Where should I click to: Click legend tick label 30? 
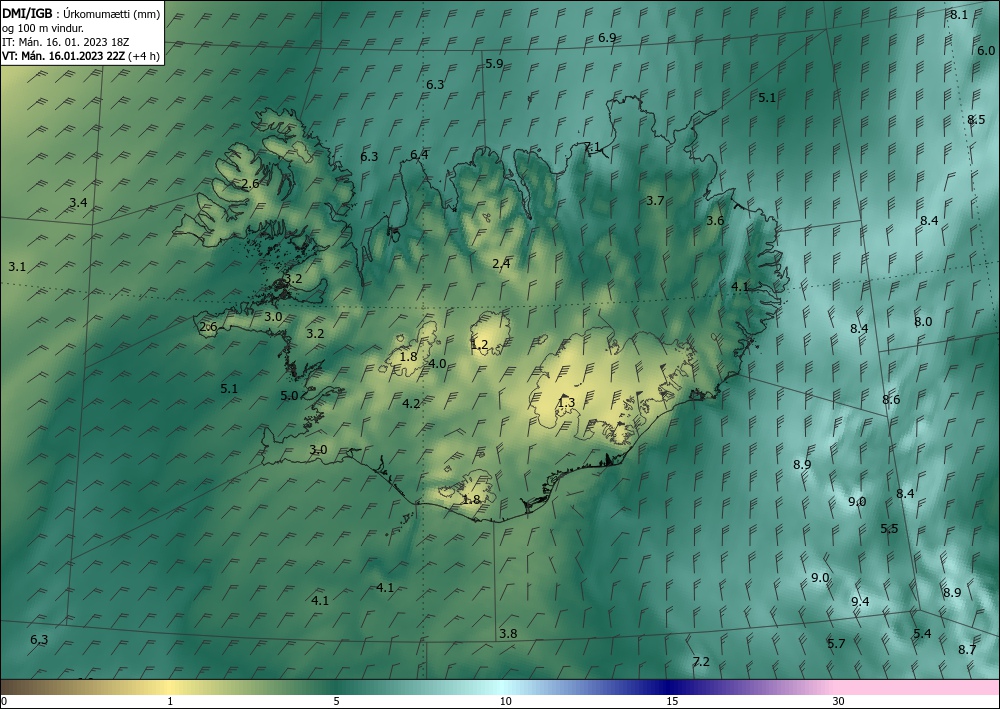point(839,702)
